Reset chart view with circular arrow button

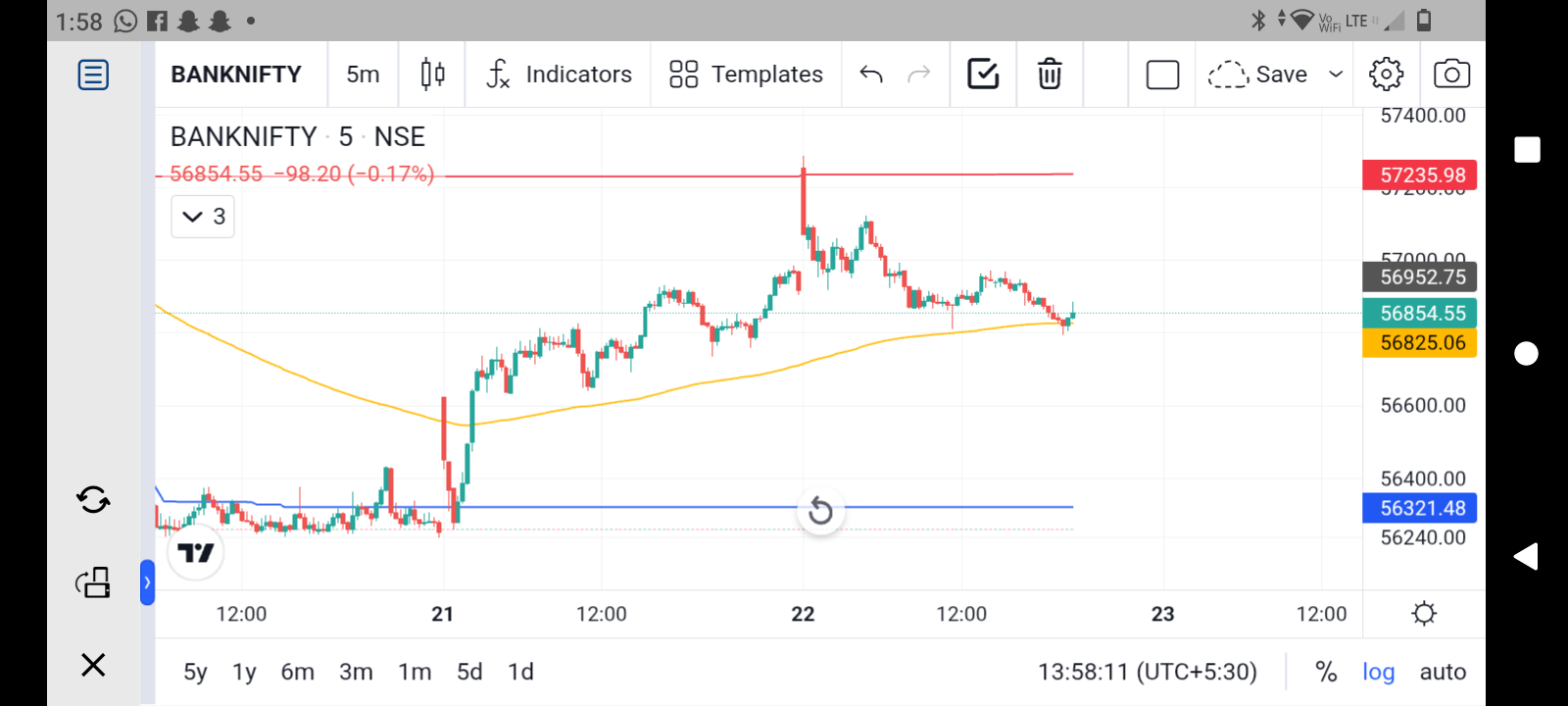820,511
